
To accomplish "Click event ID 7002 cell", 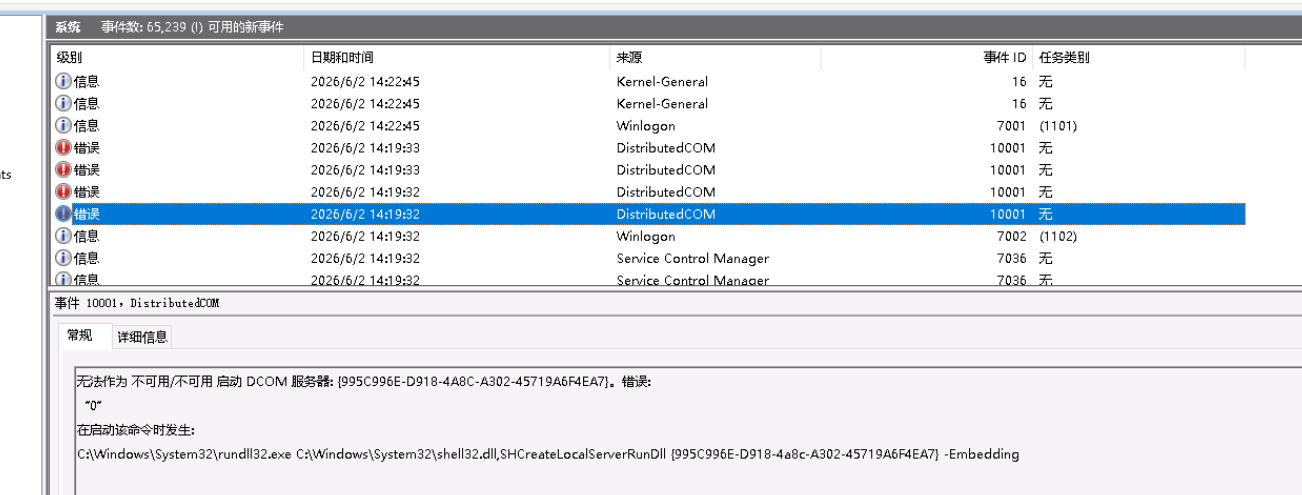I will pyautogui.click(x=1012, y=236).
